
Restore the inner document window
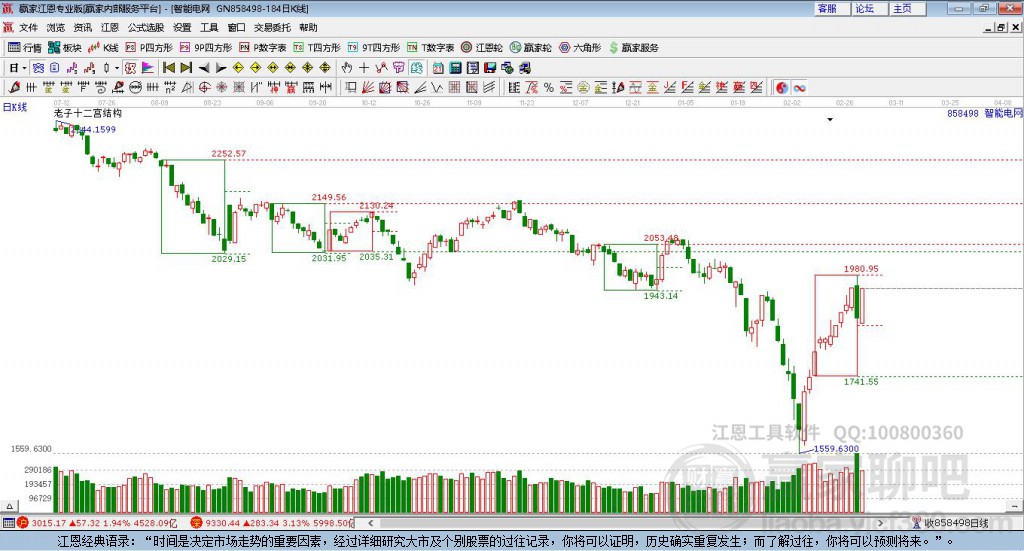[x=1001, y=27]
